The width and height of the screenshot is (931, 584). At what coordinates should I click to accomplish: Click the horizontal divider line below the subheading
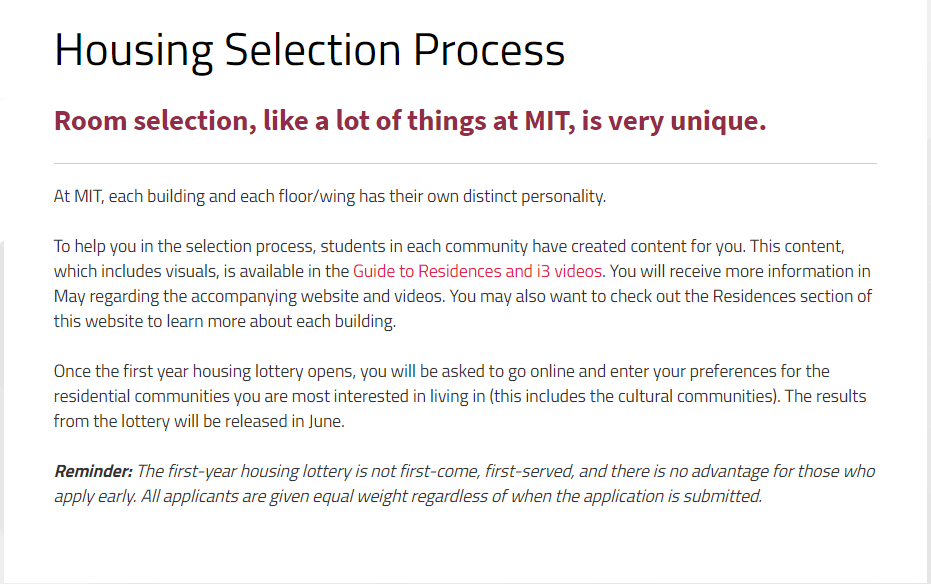465,163
